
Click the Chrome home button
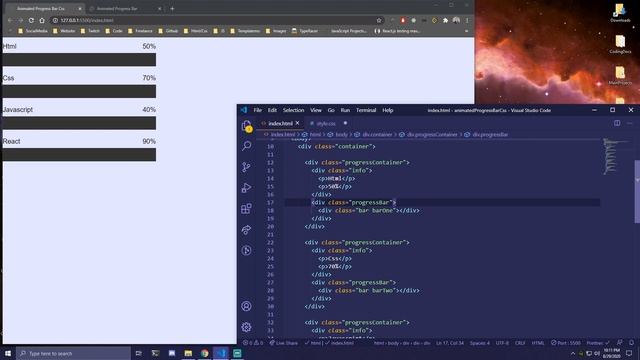[x=42, y=20]
